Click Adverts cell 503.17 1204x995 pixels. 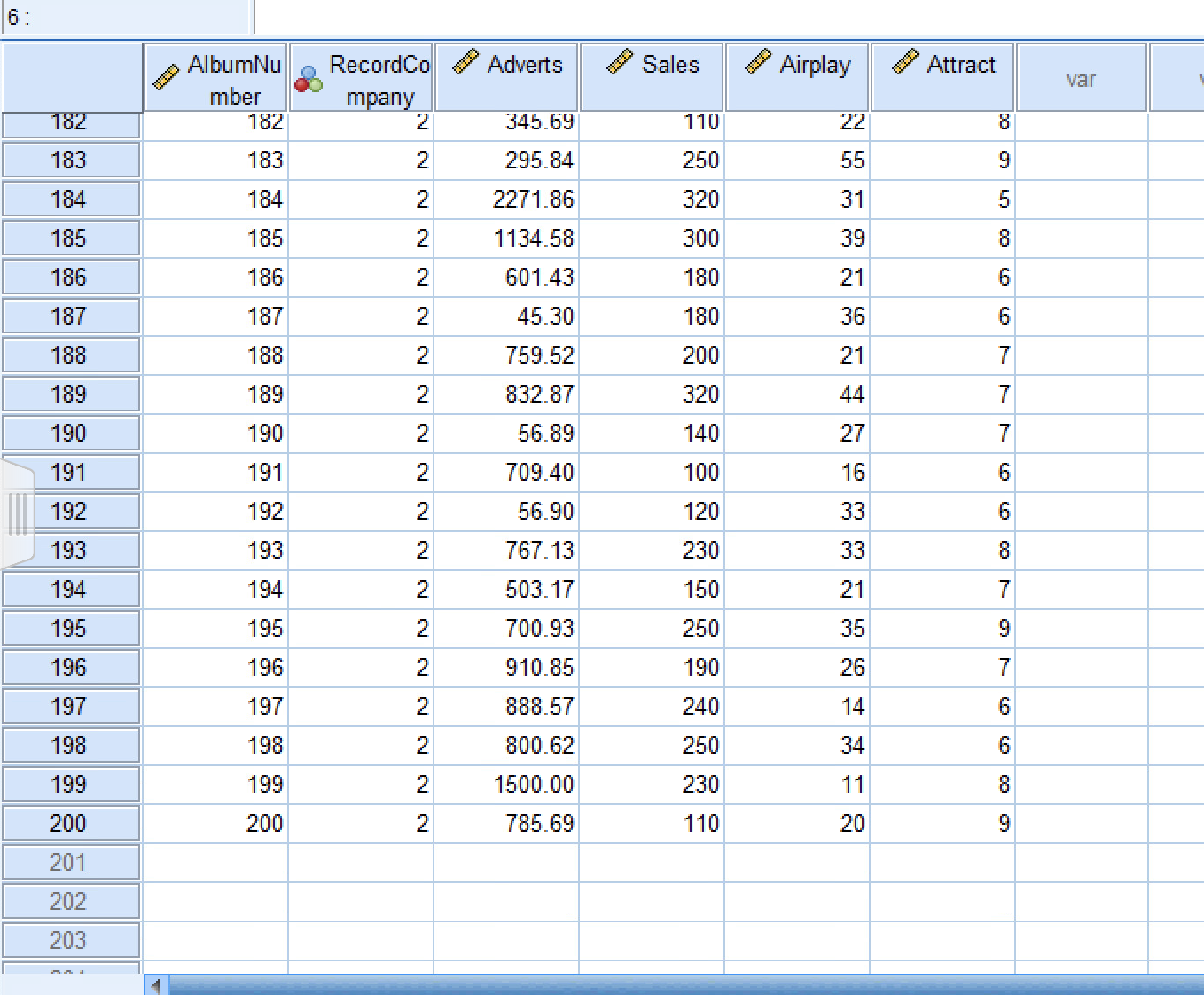pos(506,590)
